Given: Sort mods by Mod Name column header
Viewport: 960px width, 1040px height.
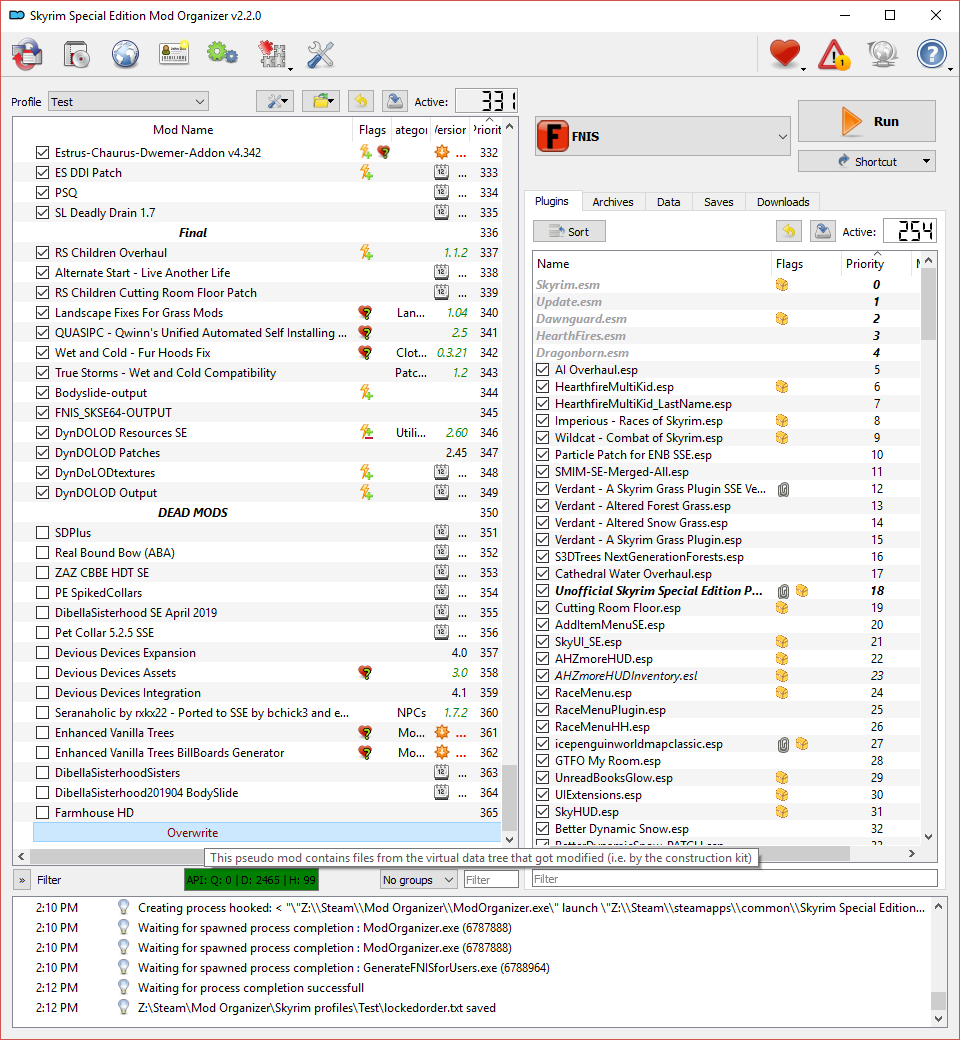Looking at the screenshot, I should pyautogui.click(x=183, y=129).
